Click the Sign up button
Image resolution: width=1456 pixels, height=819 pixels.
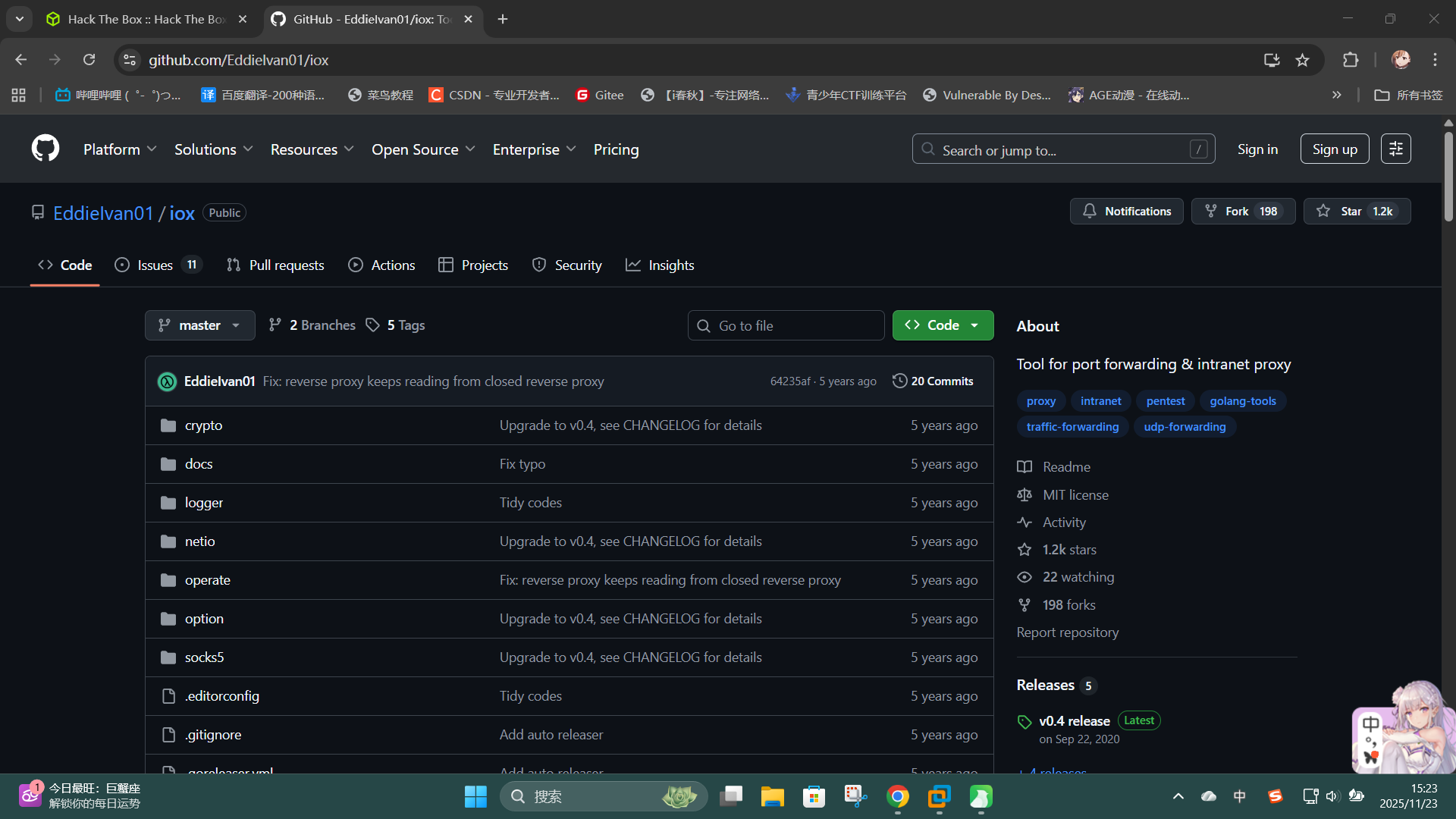tap(1334, 149)
